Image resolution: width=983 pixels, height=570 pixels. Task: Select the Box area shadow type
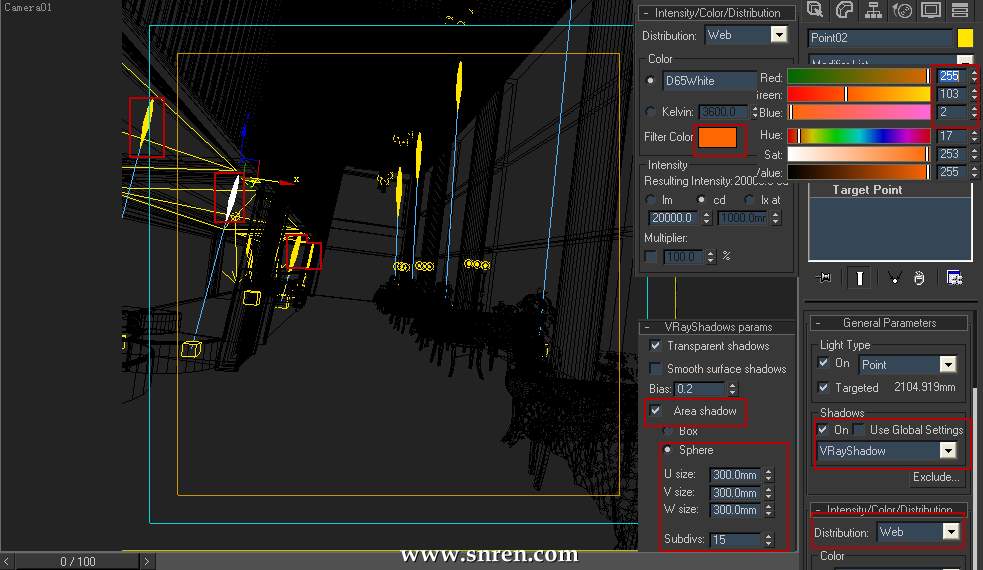pyautogui.click(x=669, y=431)
